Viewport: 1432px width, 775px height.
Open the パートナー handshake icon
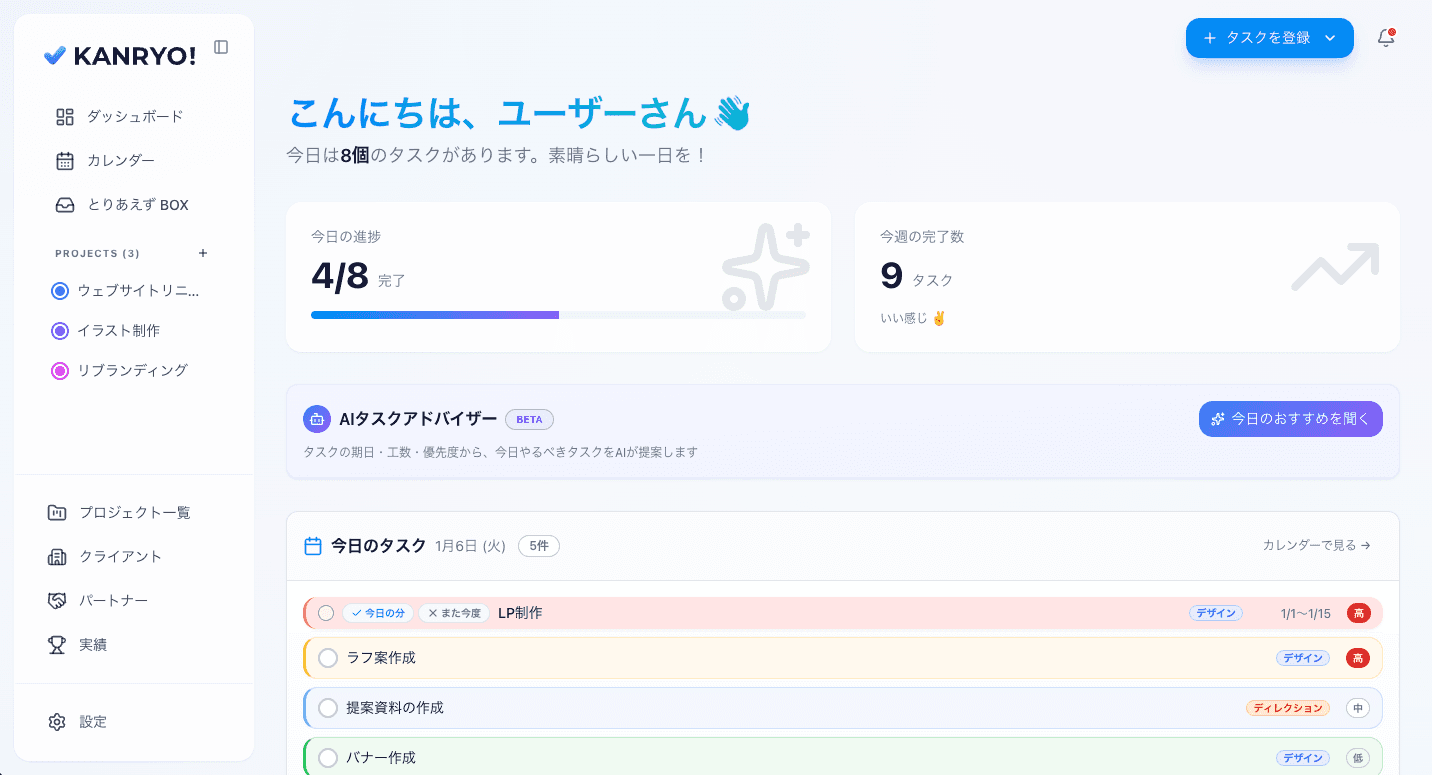(64, 600)
